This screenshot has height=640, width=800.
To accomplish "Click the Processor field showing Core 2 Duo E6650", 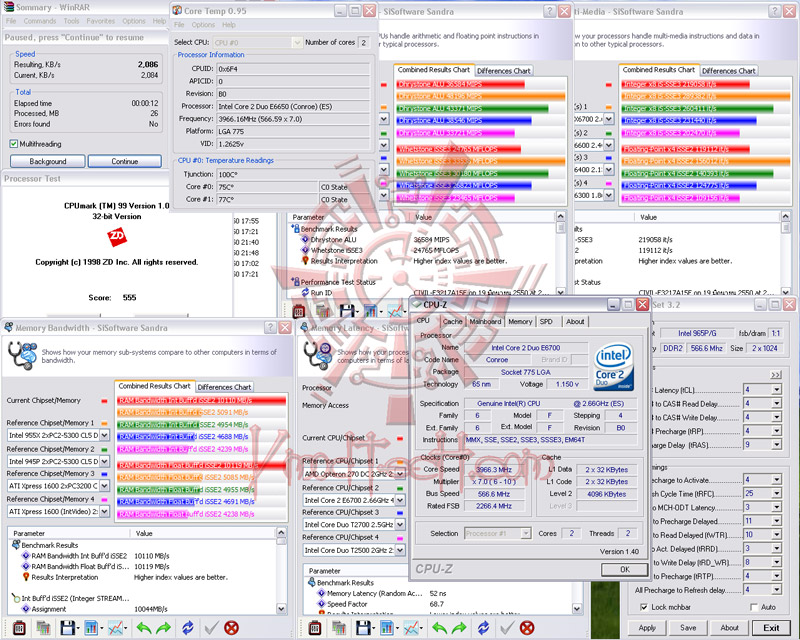I will coord(293,106).
